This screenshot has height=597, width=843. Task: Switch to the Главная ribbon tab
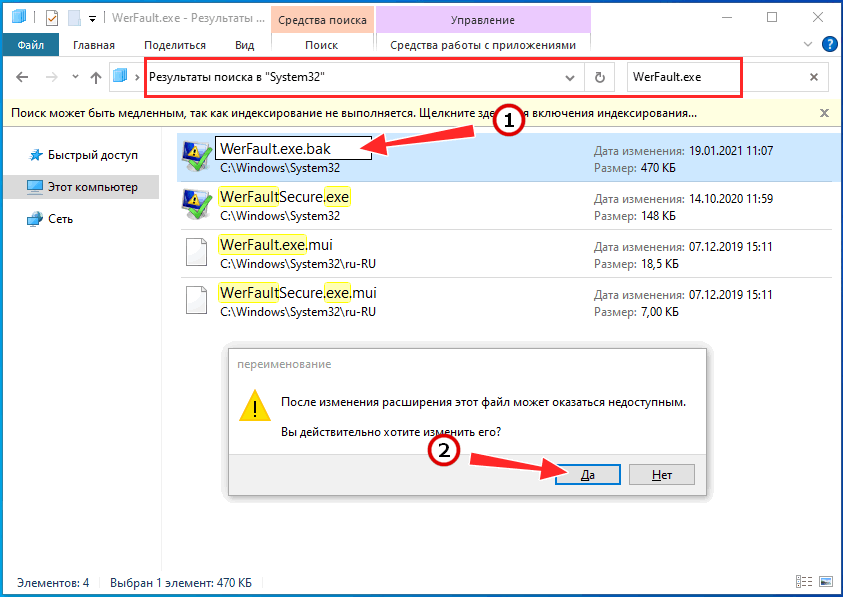94,45
